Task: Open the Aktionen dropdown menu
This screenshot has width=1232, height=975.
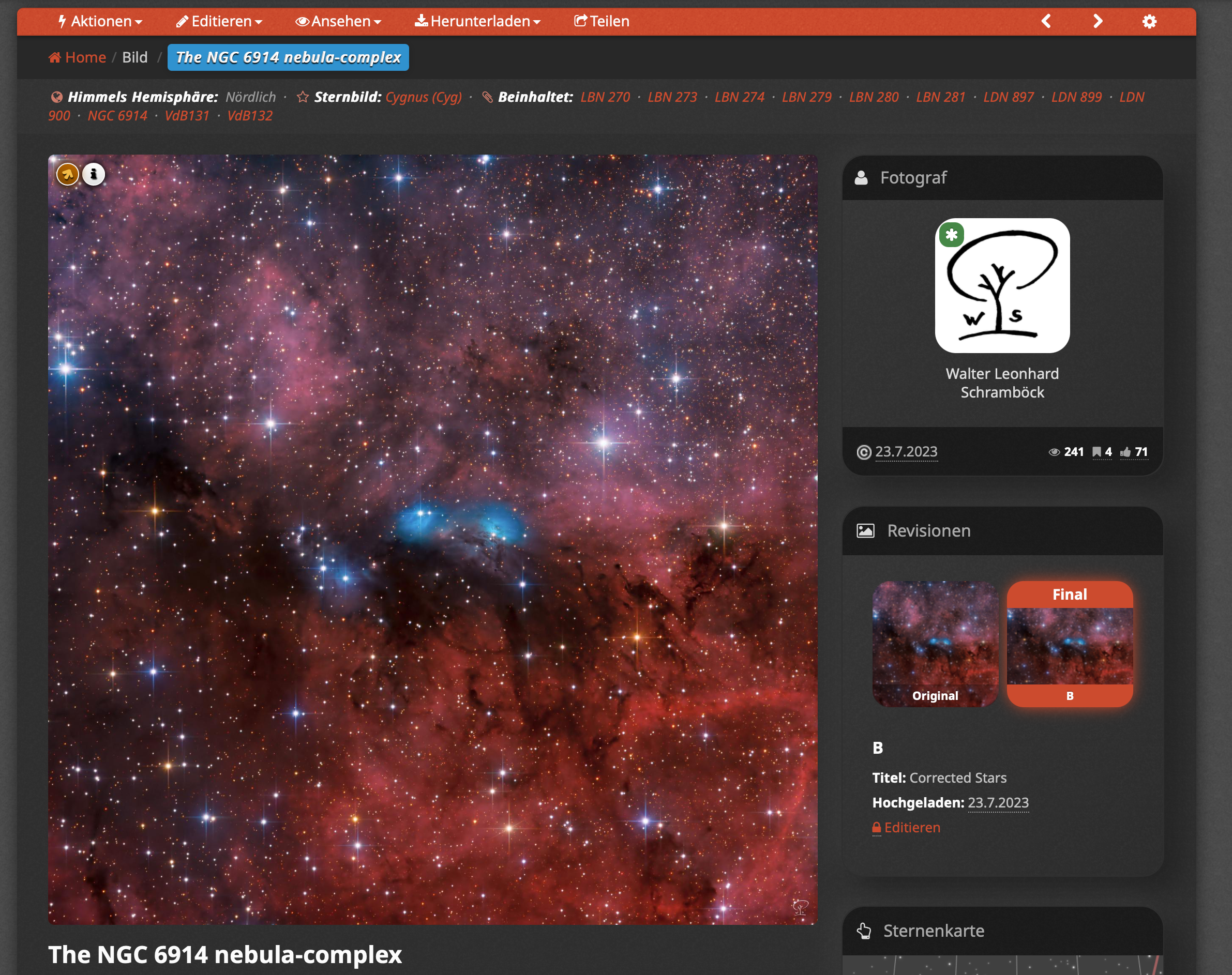Action: click(x=100, y=22)
